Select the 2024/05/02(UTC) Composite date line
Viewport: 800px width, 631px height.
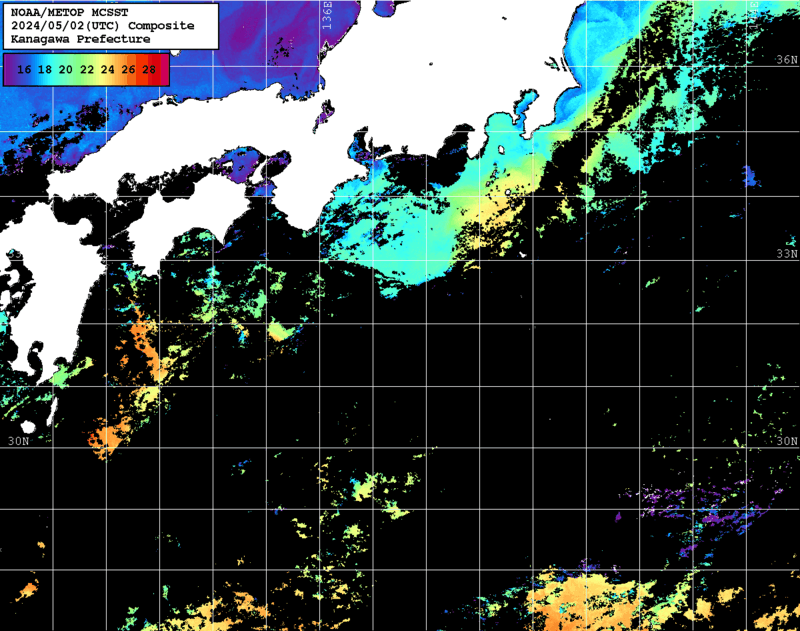click(102, 26)
